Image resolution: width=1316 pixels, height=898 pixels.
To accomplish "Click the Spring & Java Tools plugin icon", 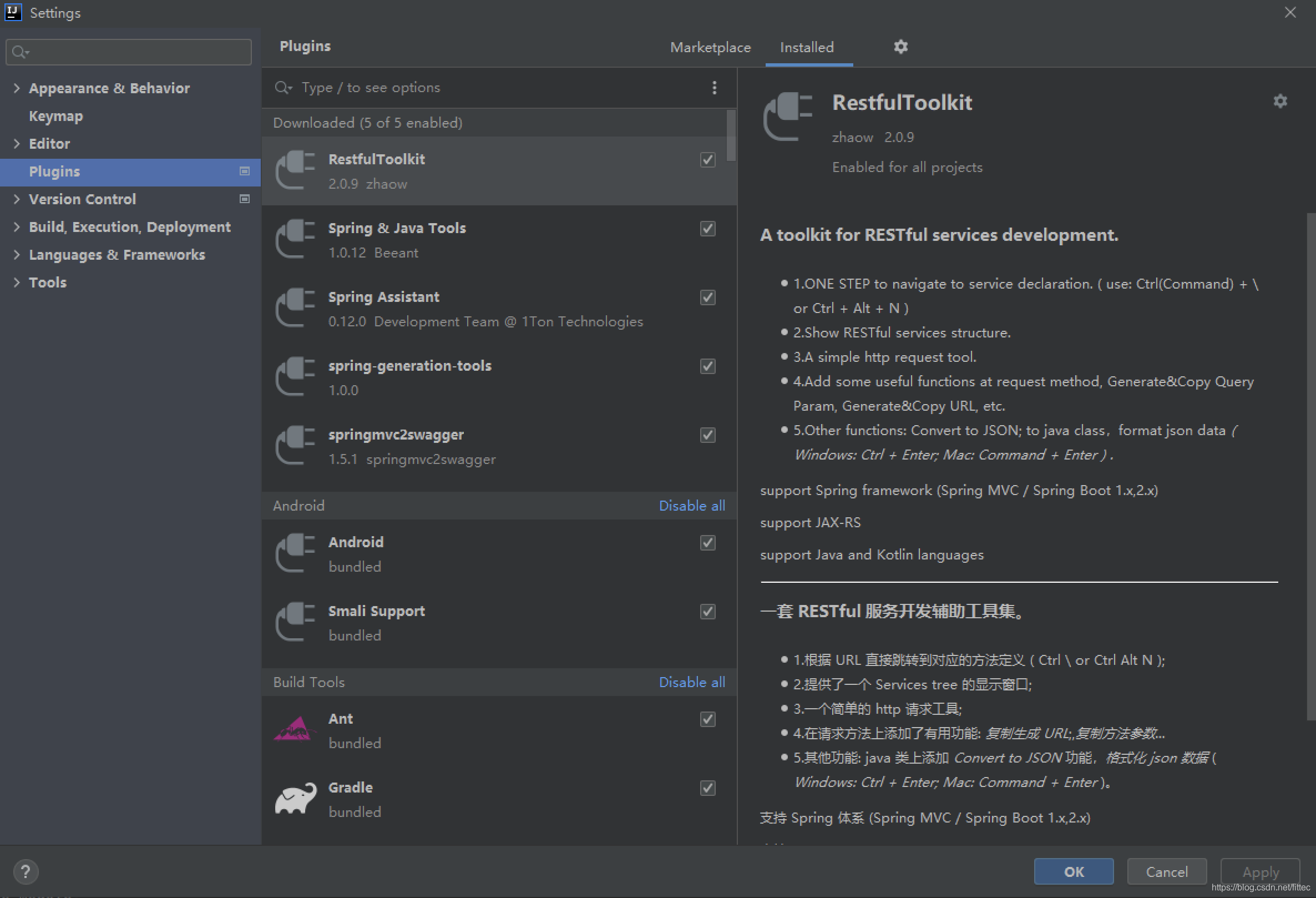I will pyautogui.click(x=295, y=239).
